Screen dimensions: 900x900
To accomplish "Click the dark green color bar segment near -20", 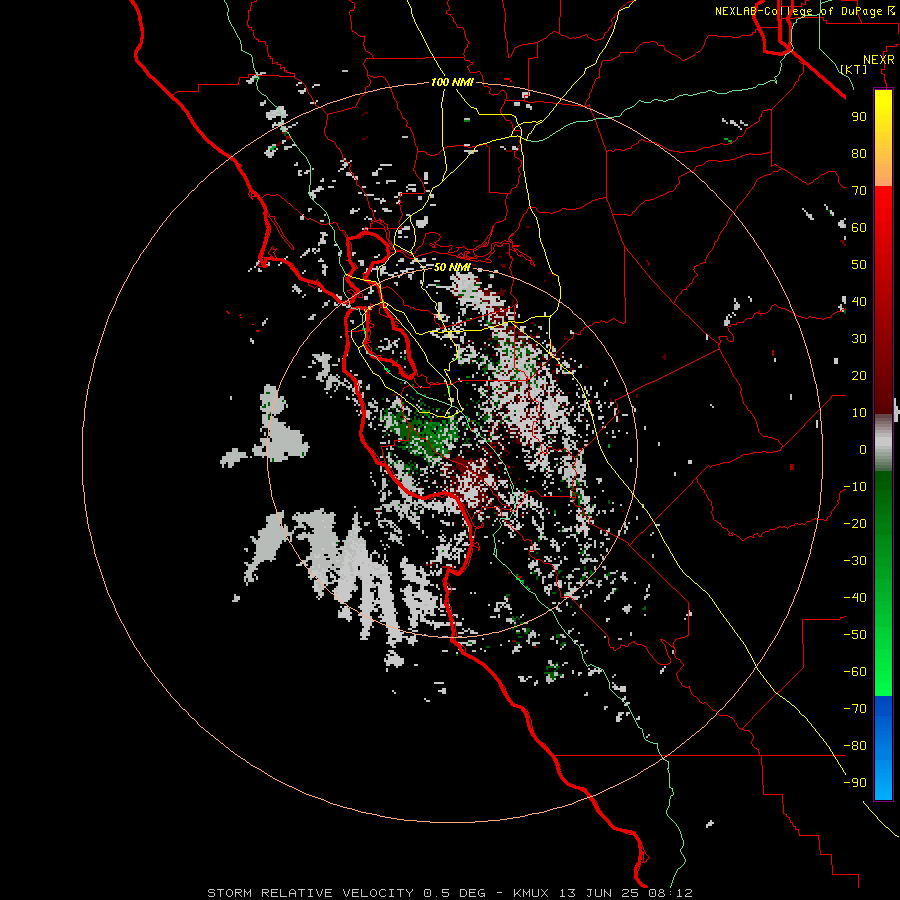I will pos(883,517).
